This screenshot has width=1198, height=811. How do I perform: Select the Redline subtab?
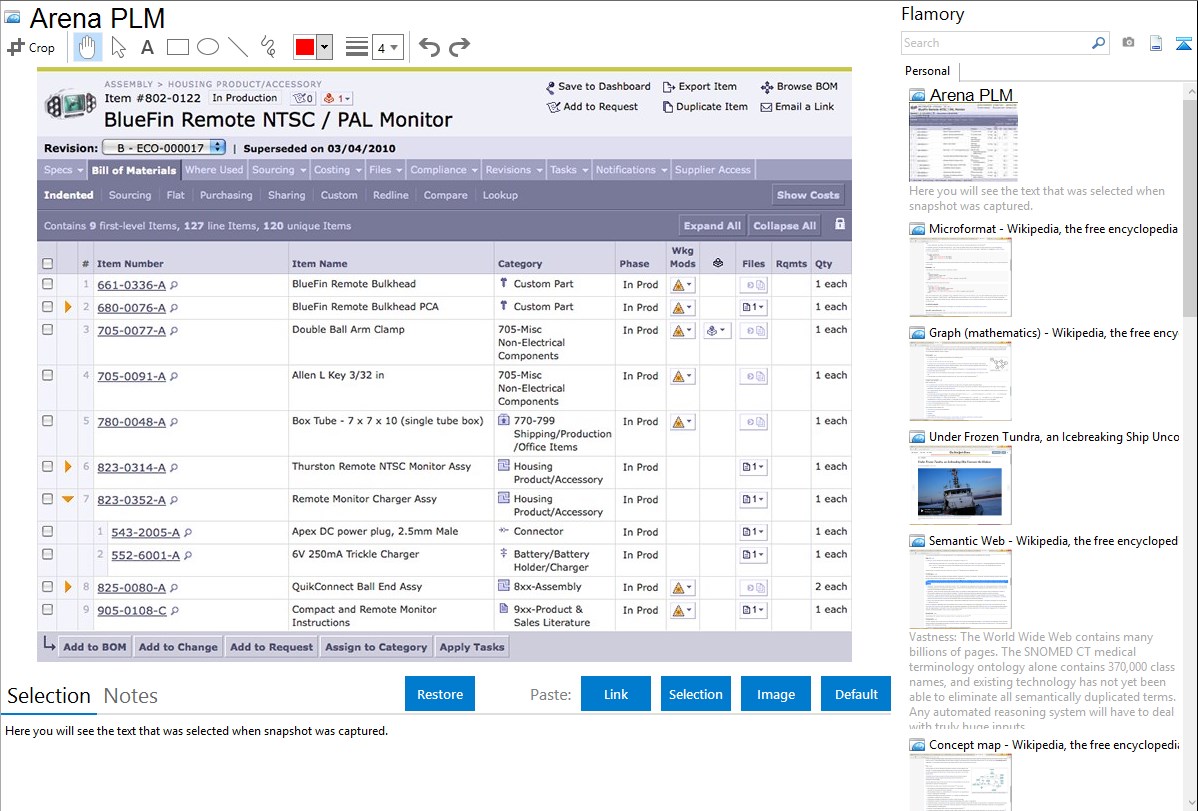390,195
